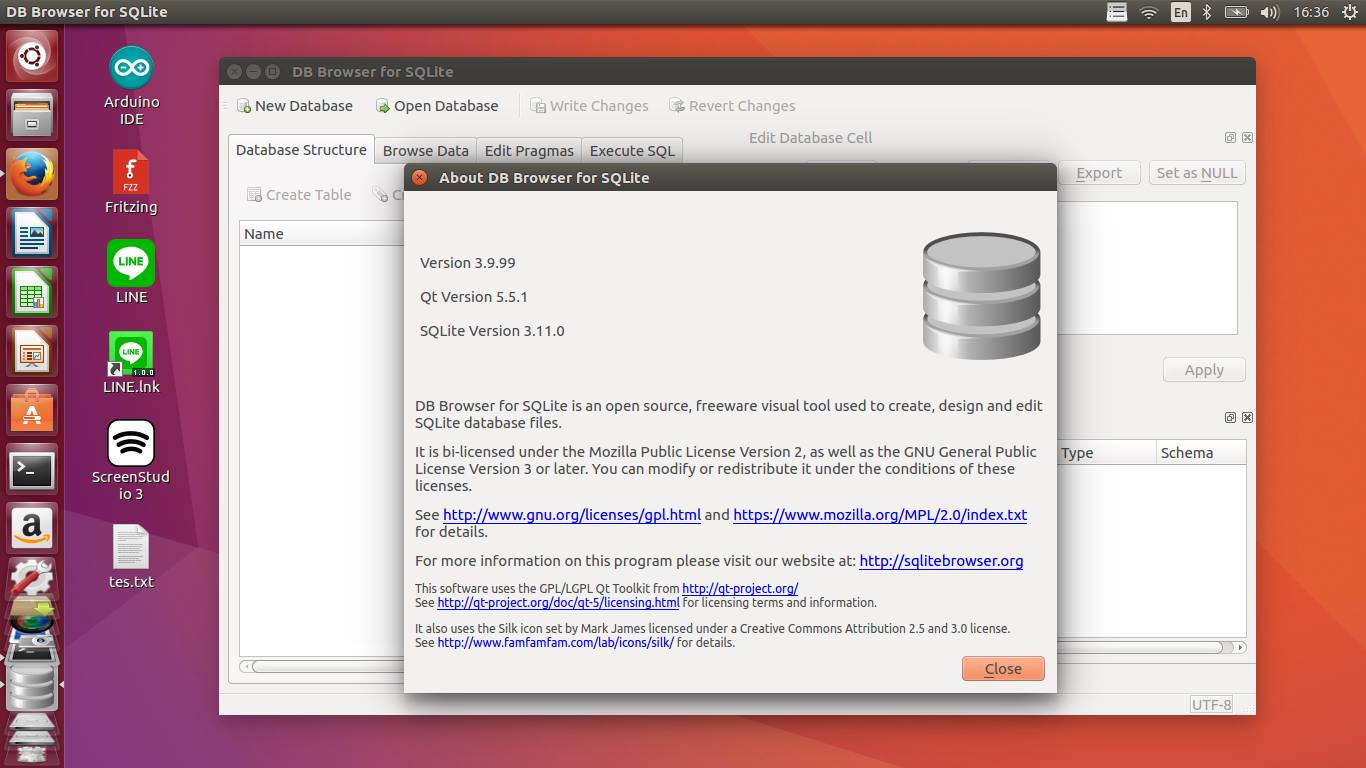Click the Open Database toolbar button
Screen dimensions: 1366x768
coord(437,106)
